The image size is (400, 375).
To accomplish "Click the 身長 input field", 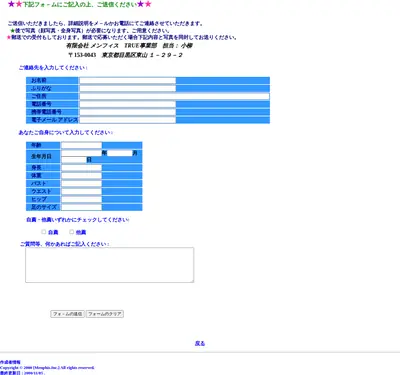I will (81, 168).
